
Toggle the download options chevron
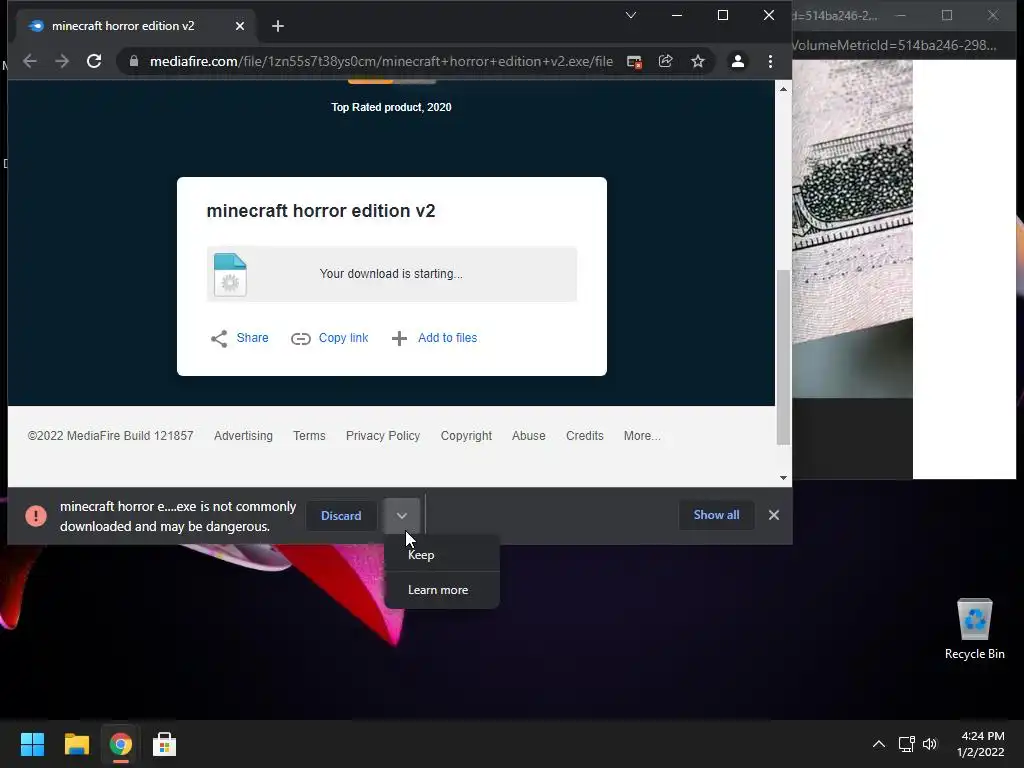(402, 516)
